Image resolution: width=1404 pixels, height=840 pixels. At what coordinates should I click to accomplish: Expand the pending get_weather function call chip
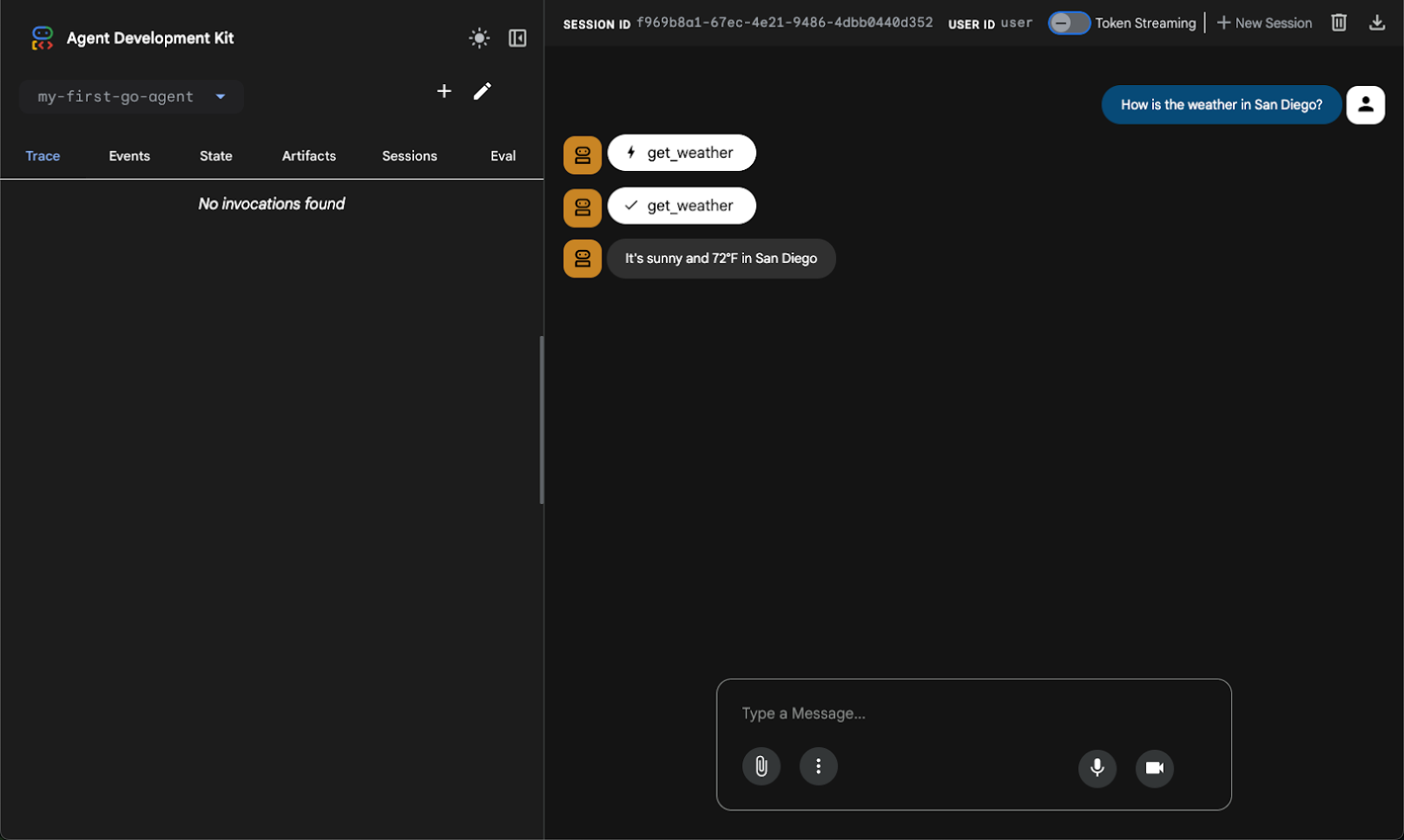[681, 153]
